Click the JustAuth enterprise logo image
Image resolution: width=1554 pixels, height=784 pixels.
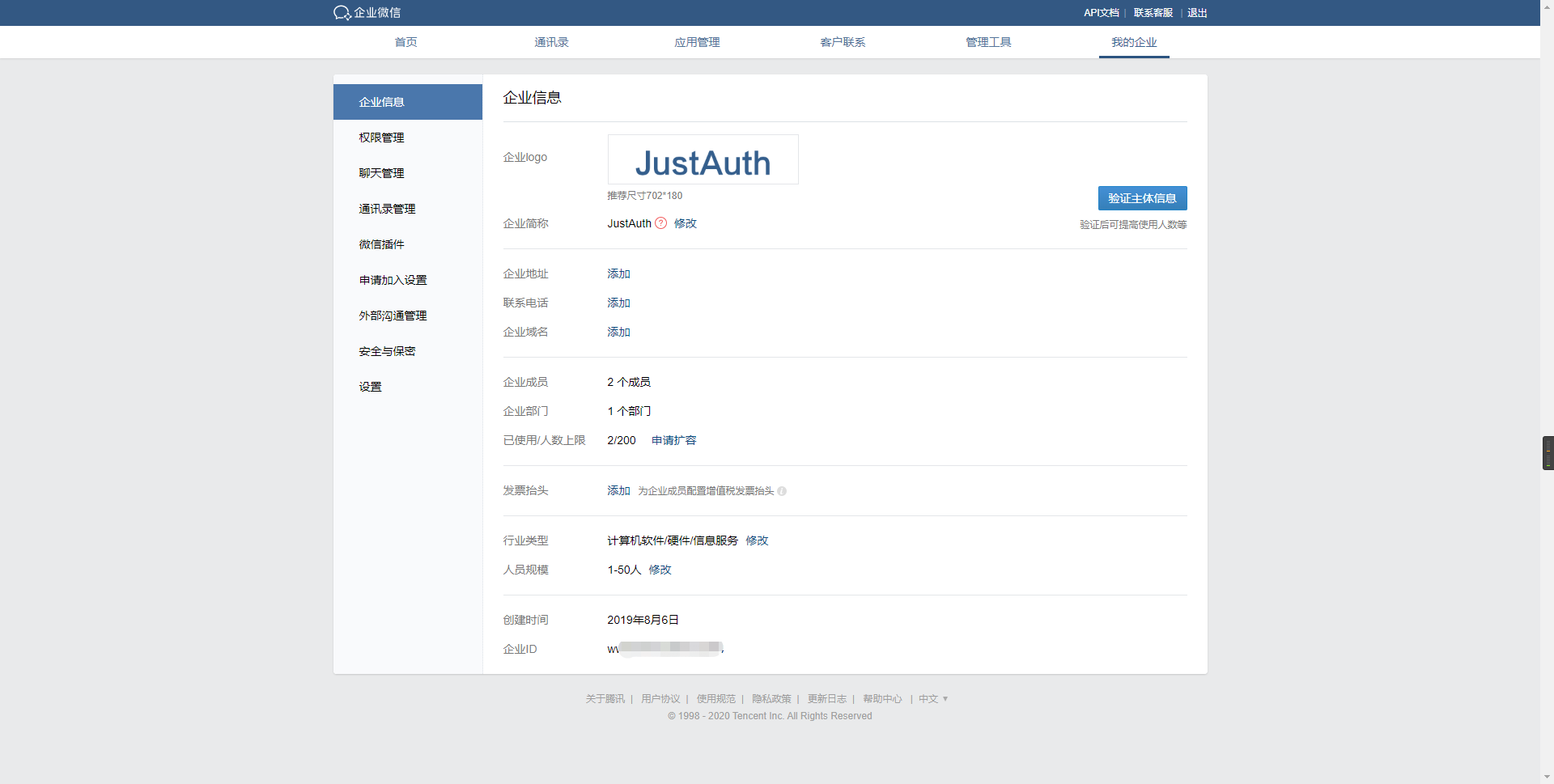[703, 160]
